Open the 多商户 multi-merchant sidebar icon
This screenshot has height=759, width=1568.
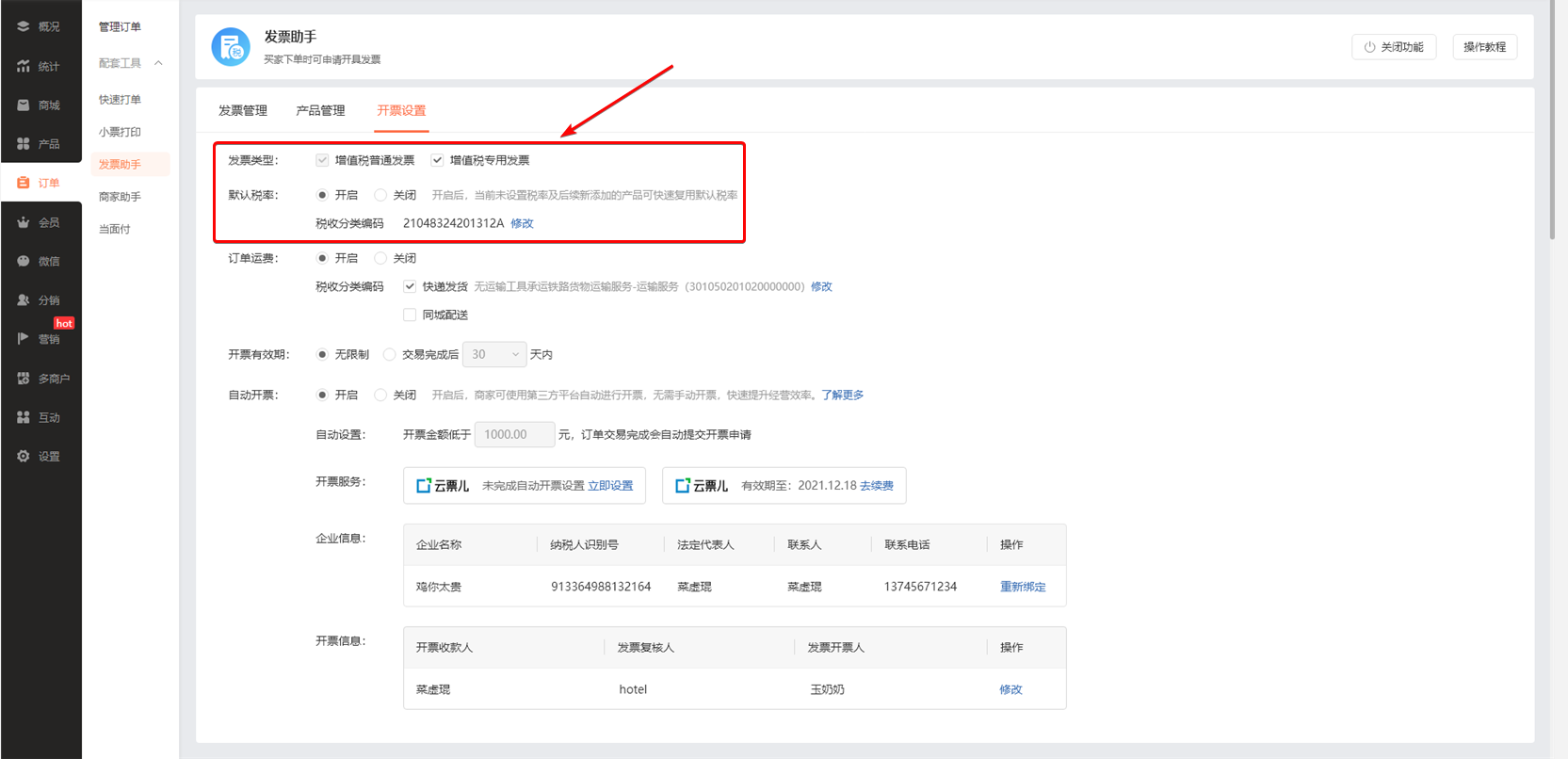[24, 379]
